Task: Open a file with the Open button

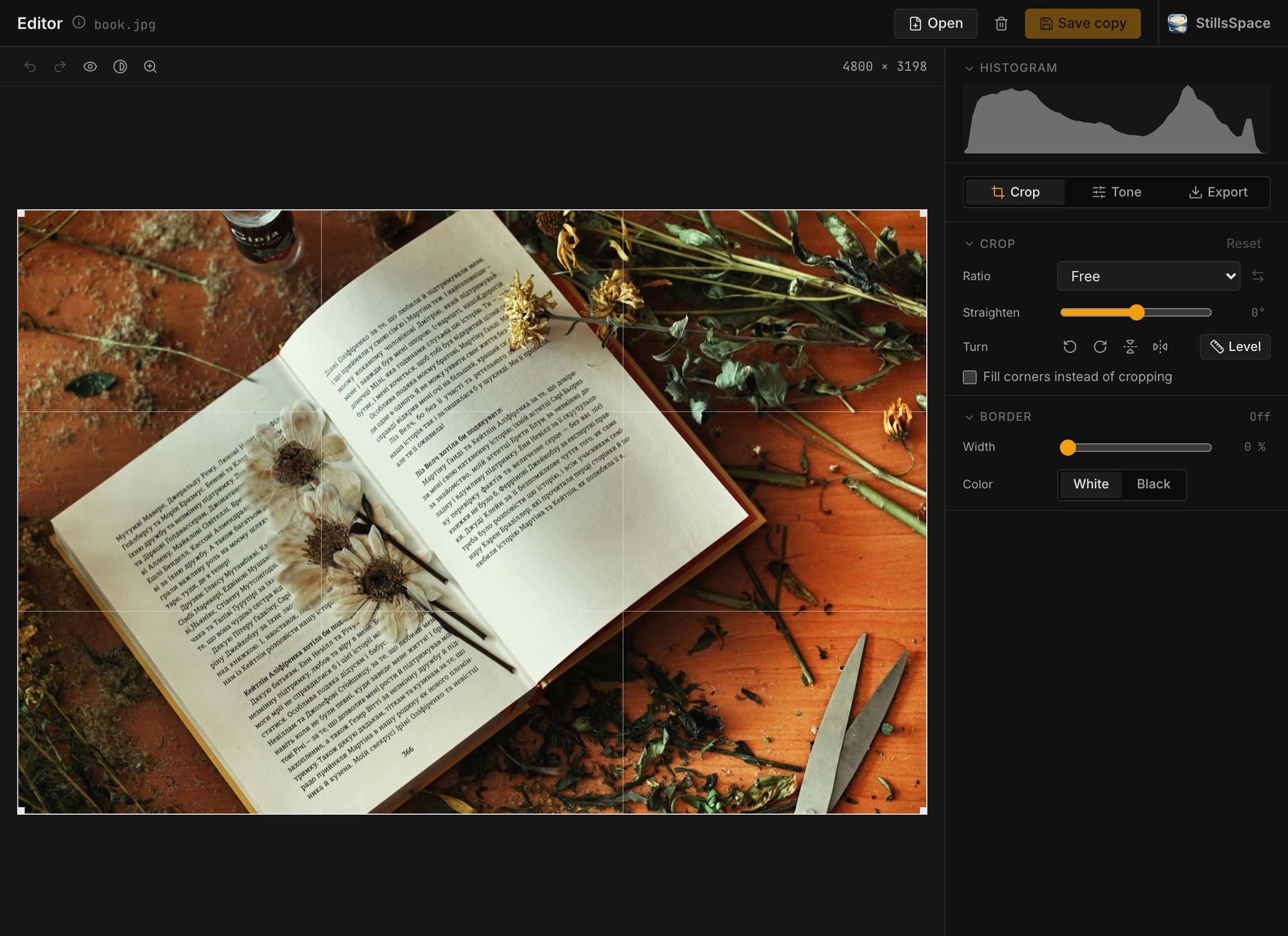Action: click(935, 24)
